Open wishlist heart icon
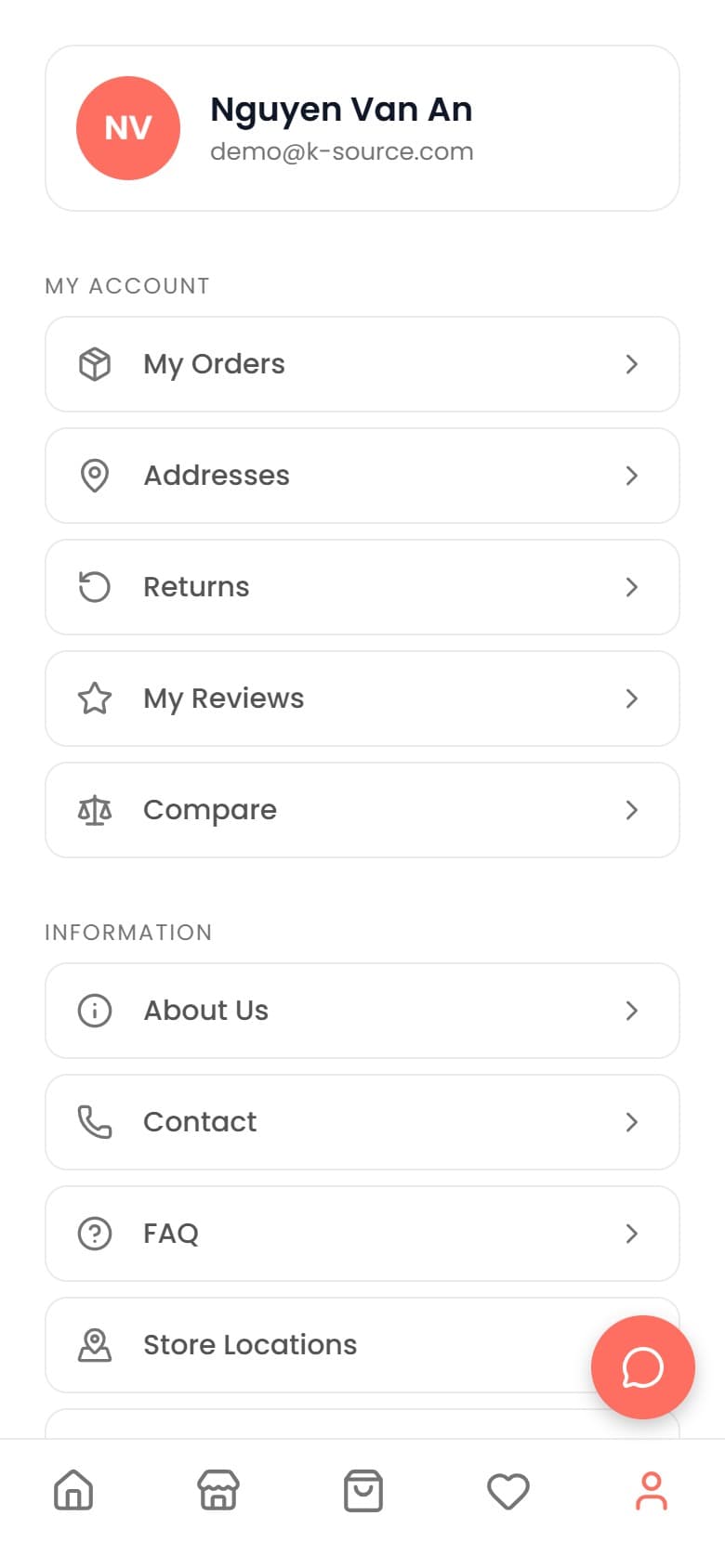 click(508, 1491)
